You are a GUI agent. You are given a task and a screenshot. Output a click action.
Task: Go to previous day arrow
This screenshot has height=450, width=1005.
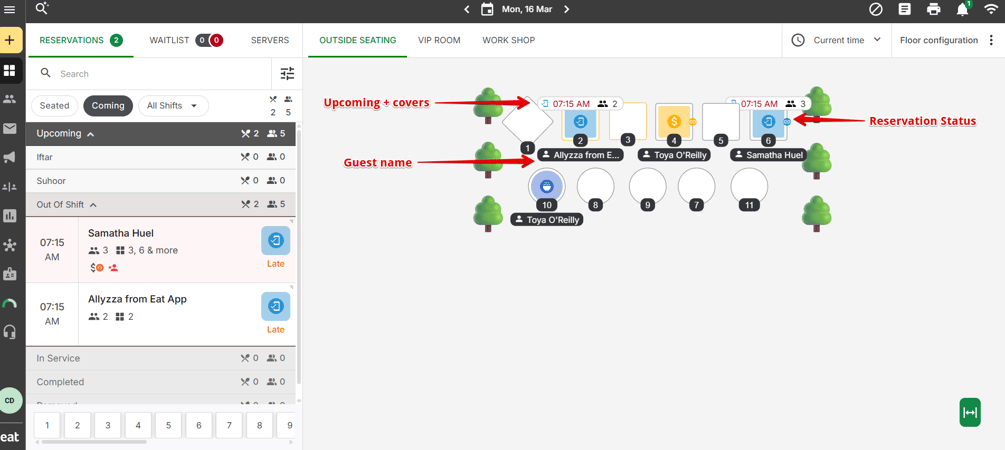[467, 9]
